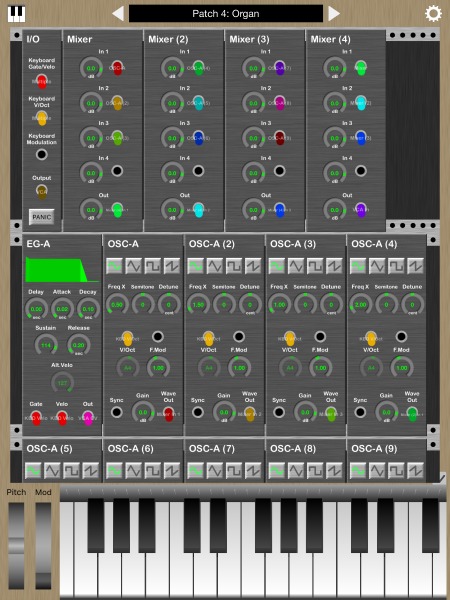Tap Mixer (3) In 2 magenta jack
Viewport: 450px width, 600px height.
tap(280, 103)
